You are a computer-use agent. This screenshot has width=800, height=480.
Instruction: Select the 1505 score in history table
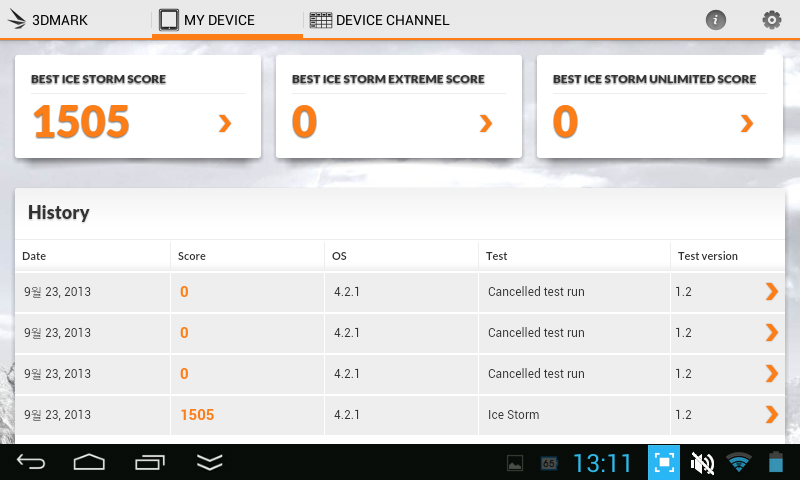click(x=197, y=415)
